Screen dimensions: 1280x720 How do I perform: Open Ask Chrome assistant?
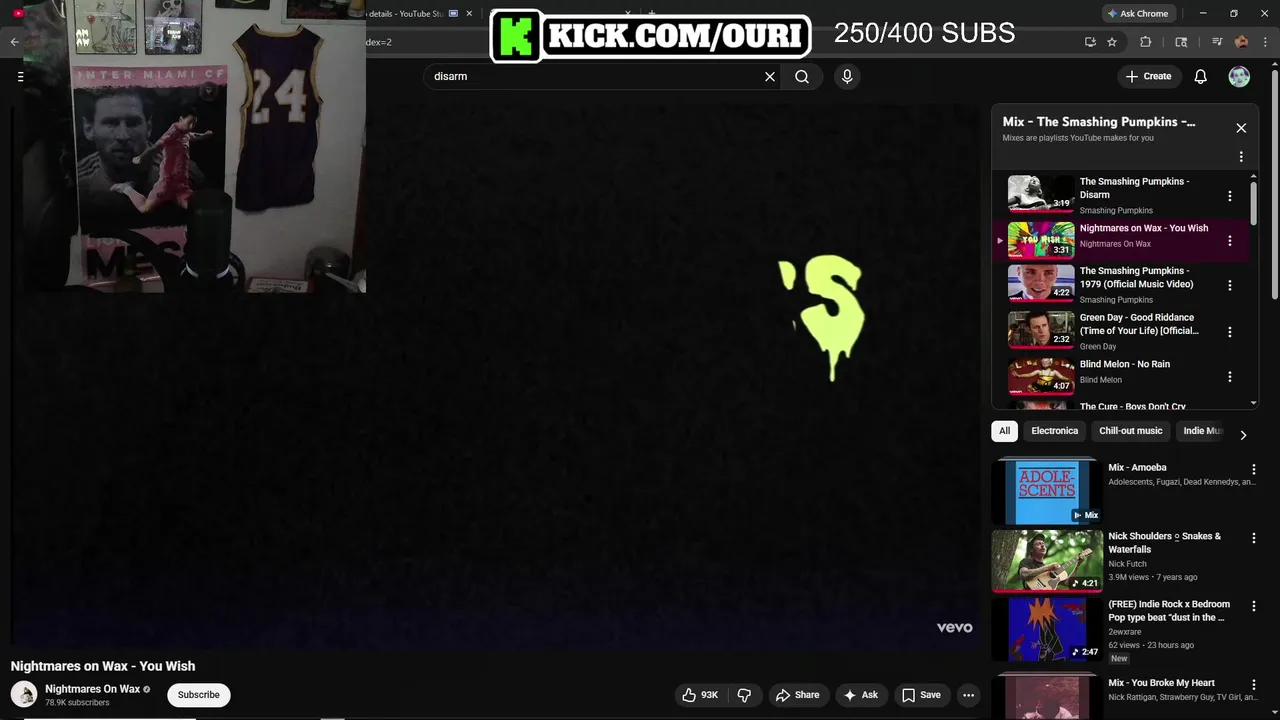tap(1138, 13)
